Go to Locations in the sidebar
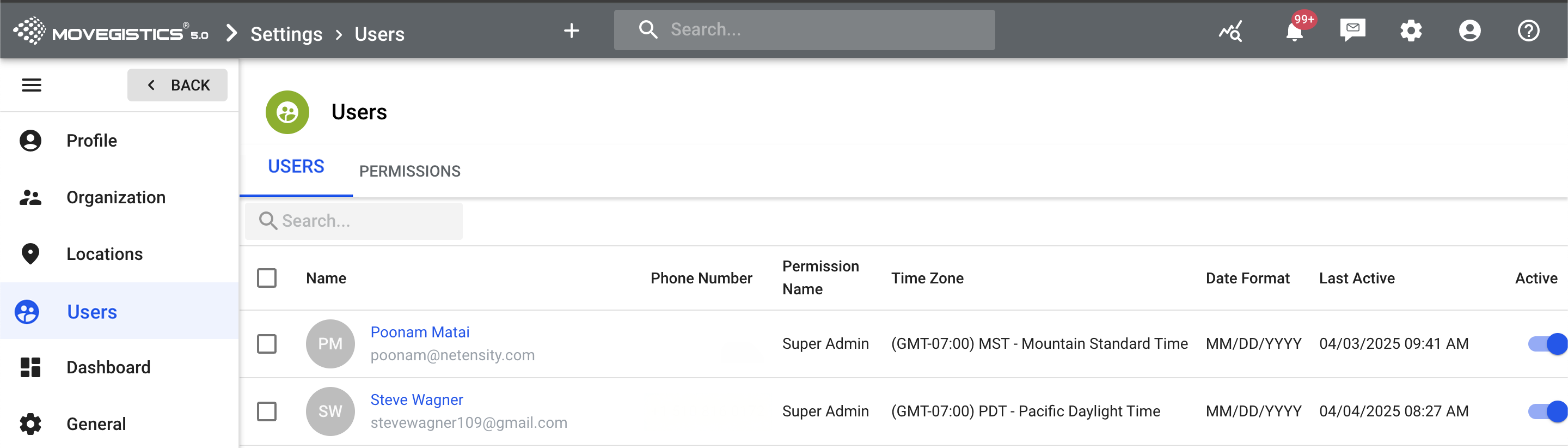 104,254
